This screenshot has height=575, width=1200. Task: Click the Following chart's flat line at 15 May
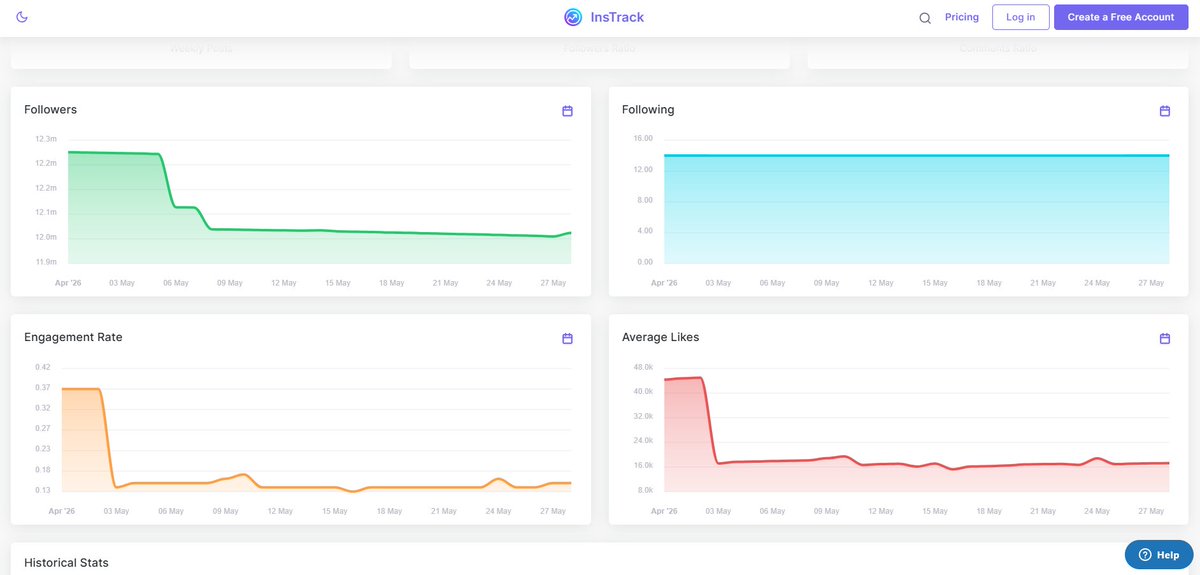(935, 155)
